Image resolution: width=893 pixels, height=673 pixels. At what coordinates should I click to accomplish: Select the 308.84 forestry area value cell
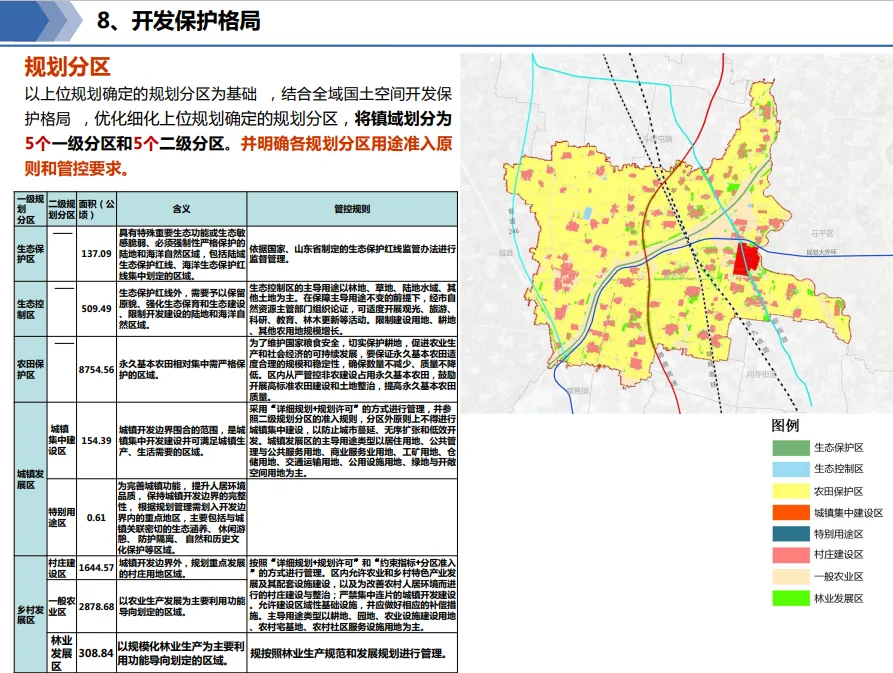pyautogui.click(x=96, y=653)
